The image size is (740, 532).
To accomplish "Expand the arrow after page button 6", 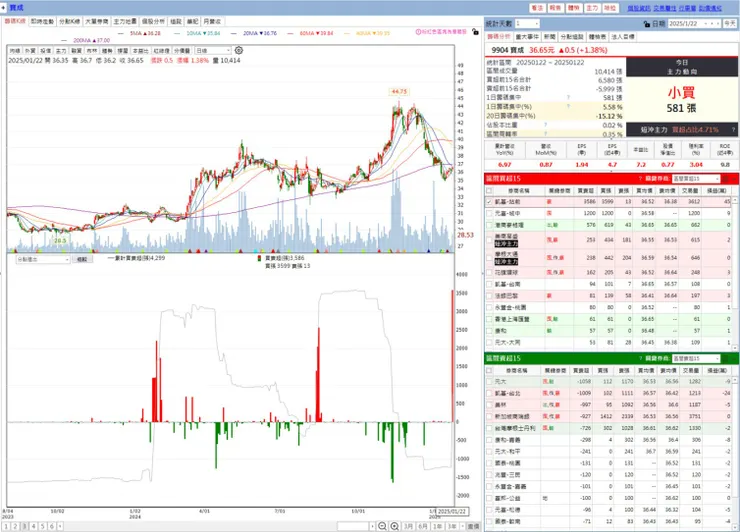I will [60, 526].
